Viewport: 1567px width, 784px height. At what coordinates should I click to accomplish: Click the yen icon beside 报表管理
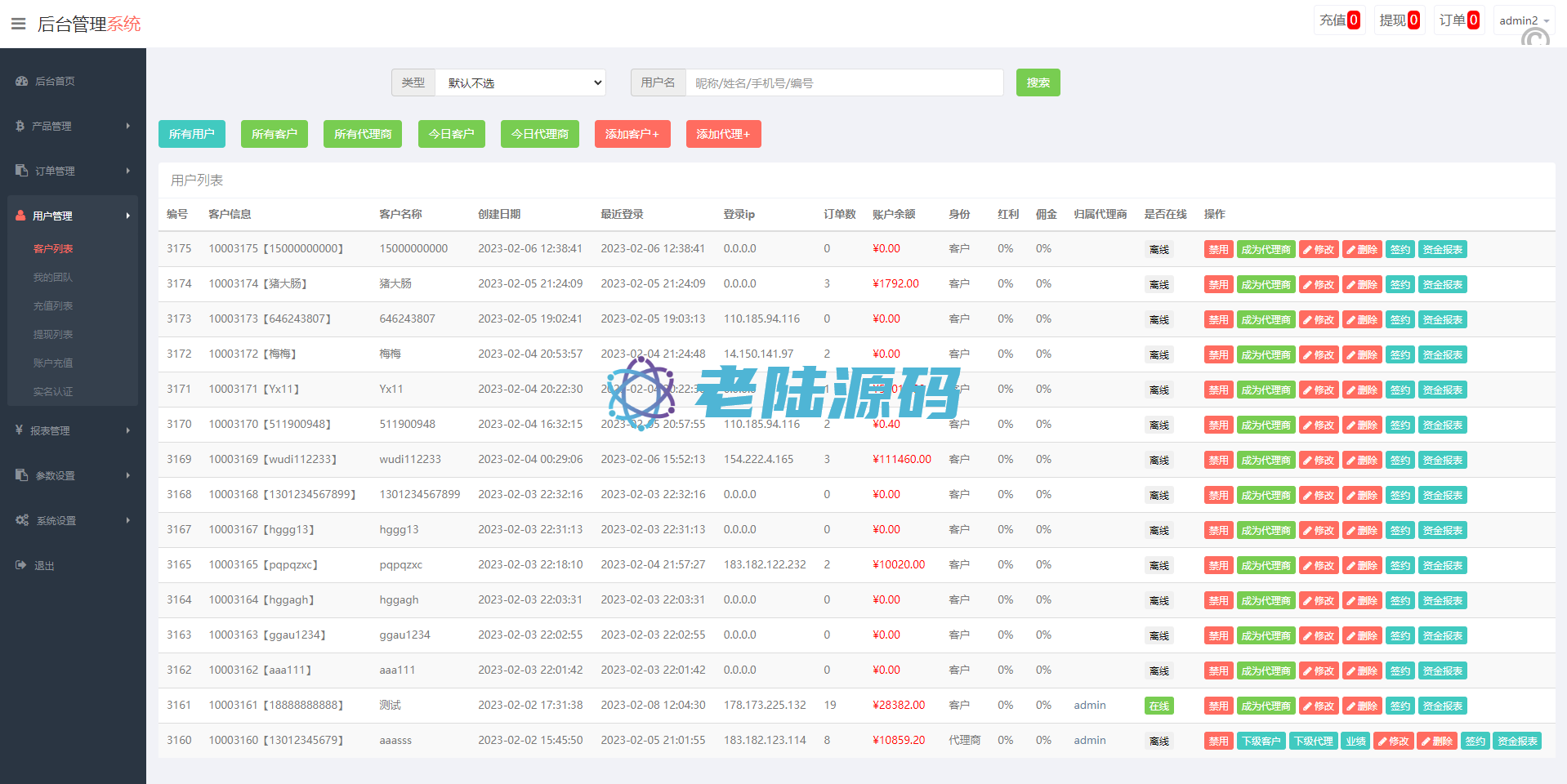coord(20,430)
